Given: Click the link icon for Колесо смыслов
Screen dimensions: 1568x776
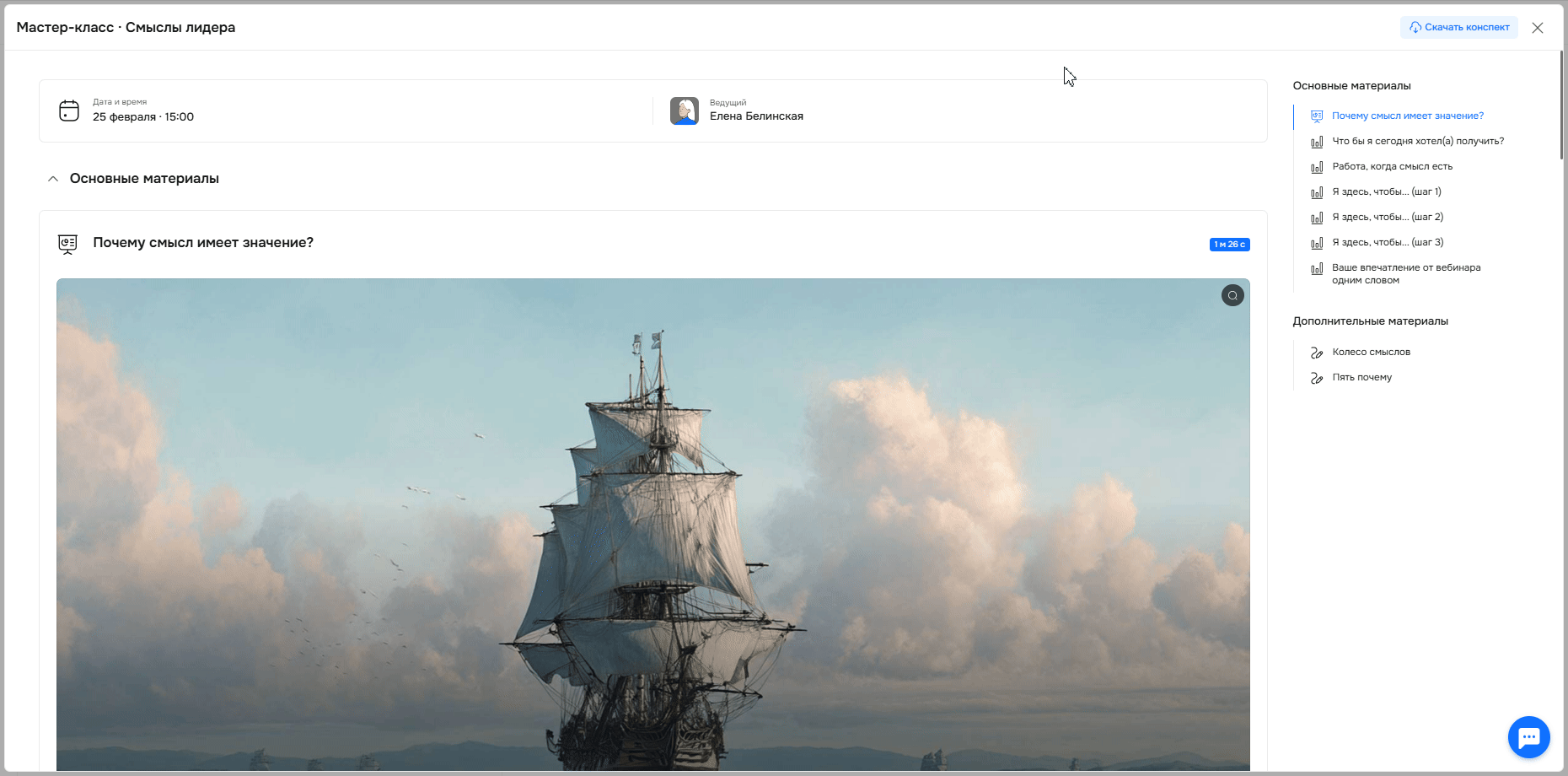Looking at the screenshot, I should tap(1317, 353).
